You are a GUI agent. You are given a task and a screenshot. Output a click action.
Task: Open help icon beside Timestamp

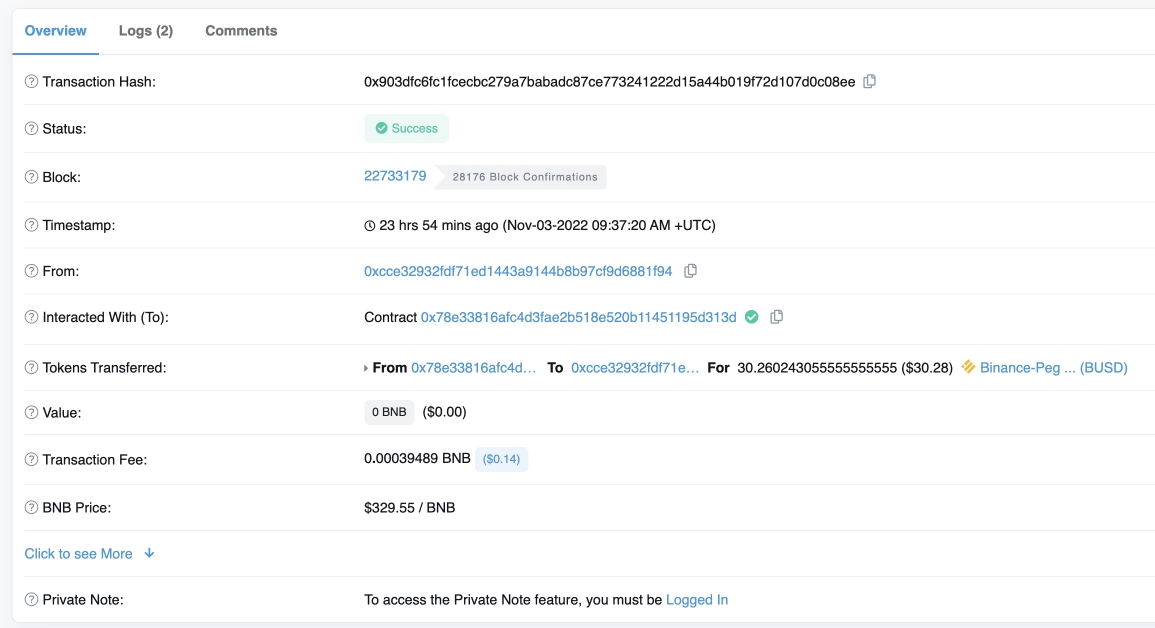pos(31,225)
